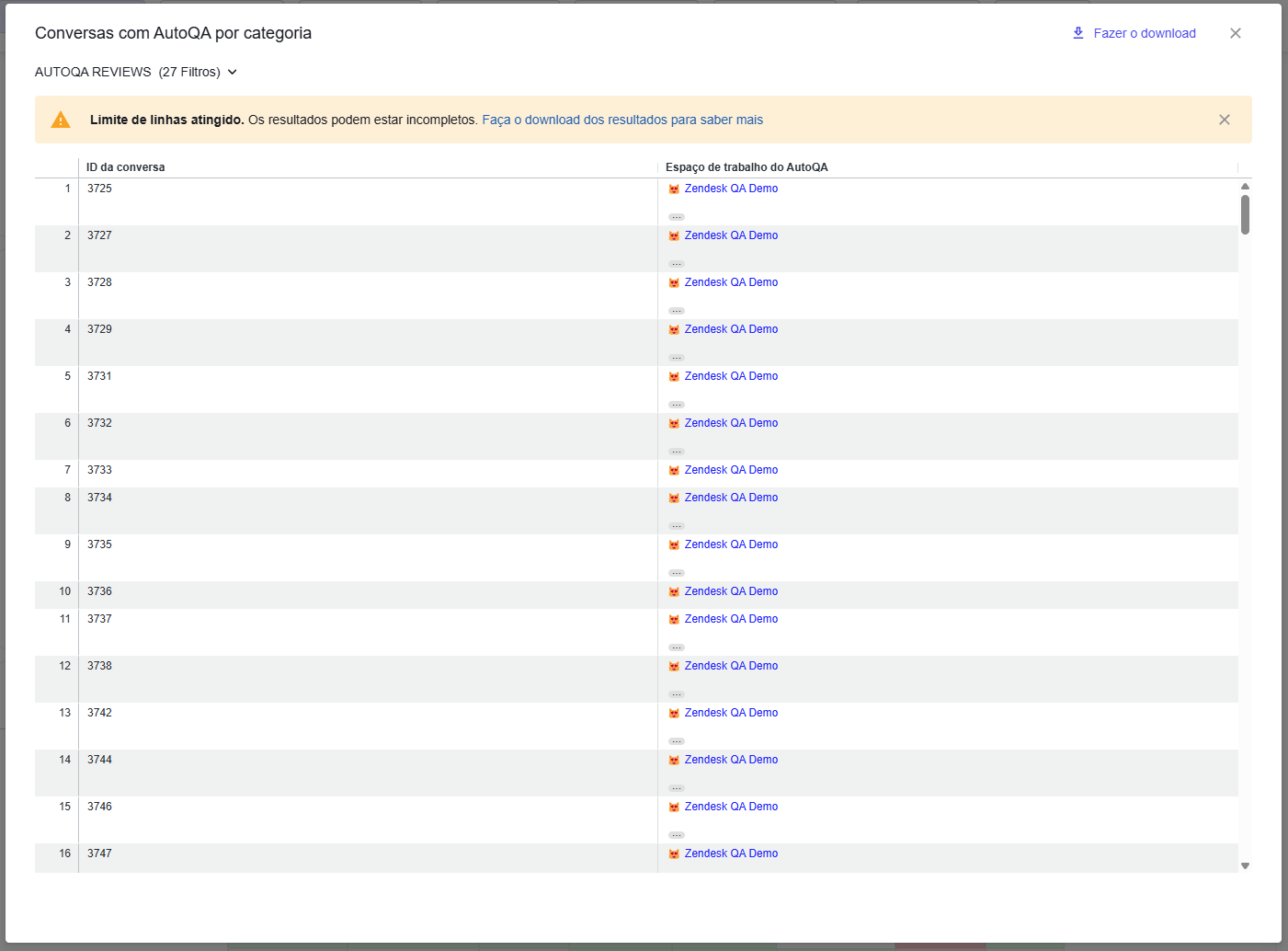1288x951 pixels.
Task: Select conversation ID cell 3729
Action: (368, 342)
